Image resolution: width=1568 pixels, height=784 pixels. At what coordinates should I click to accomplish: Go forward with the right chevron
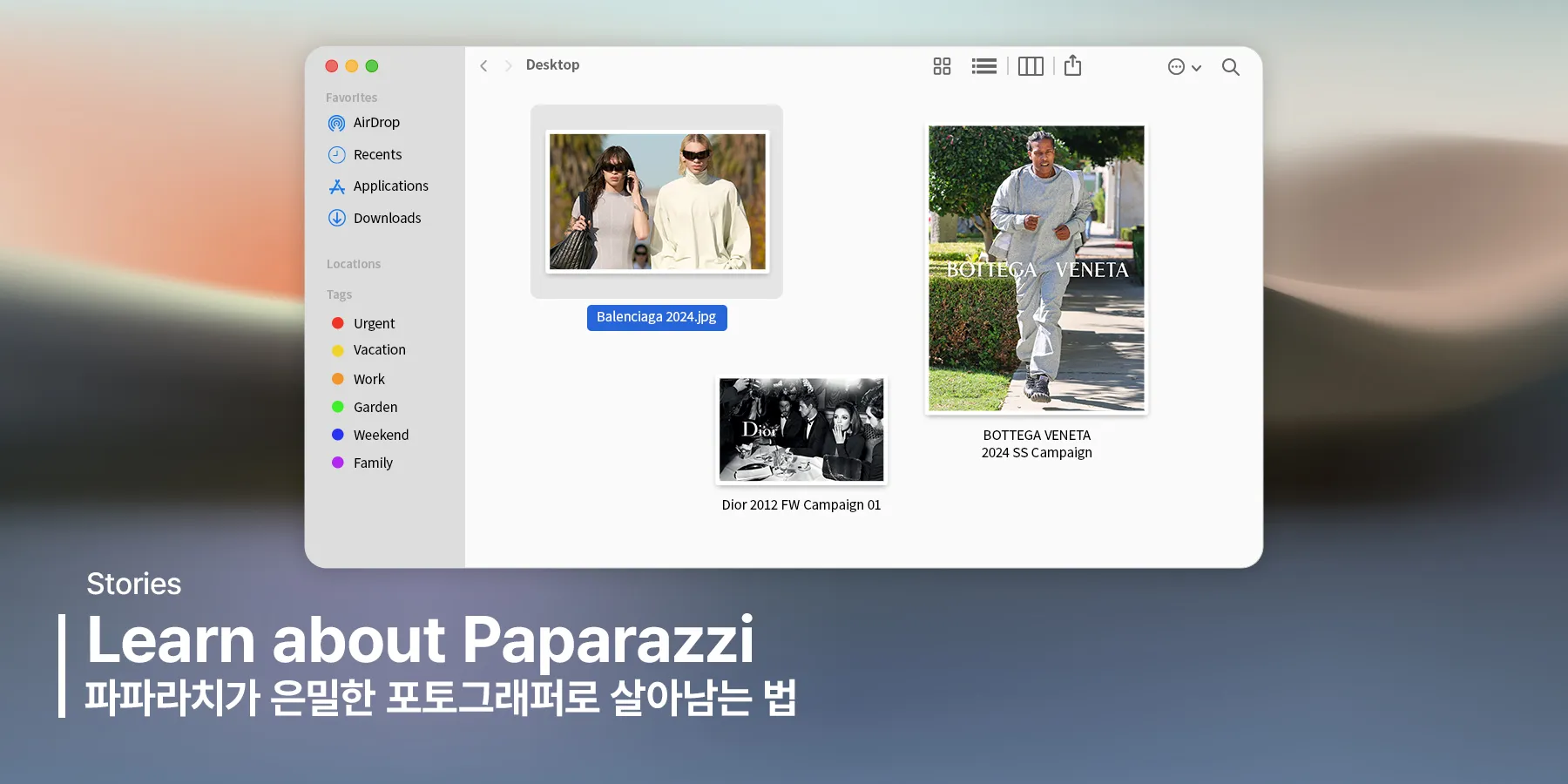[508, 66]
